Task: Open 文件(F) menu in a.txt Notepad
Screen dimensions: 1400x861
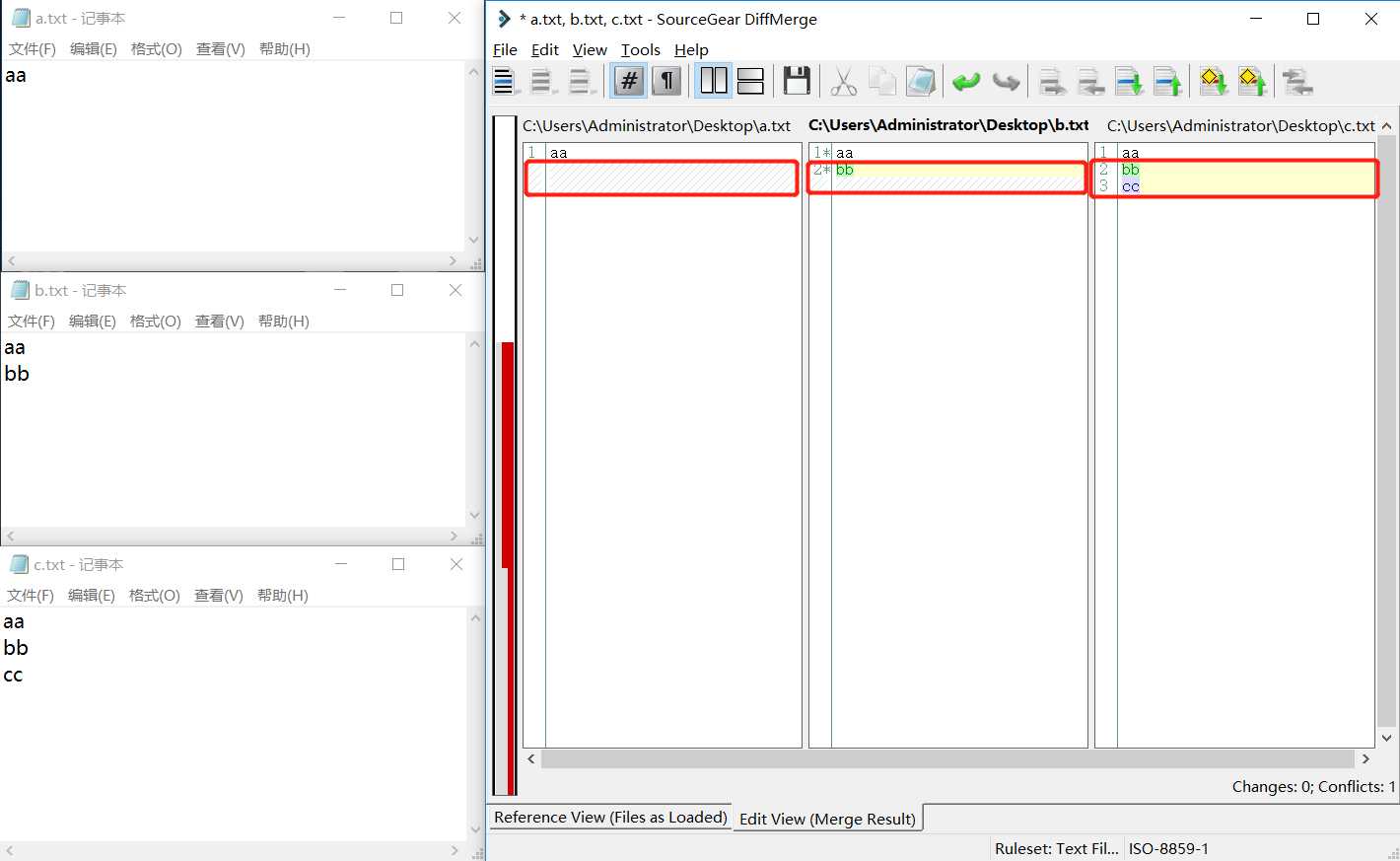Action: click(x=33, y=48)
